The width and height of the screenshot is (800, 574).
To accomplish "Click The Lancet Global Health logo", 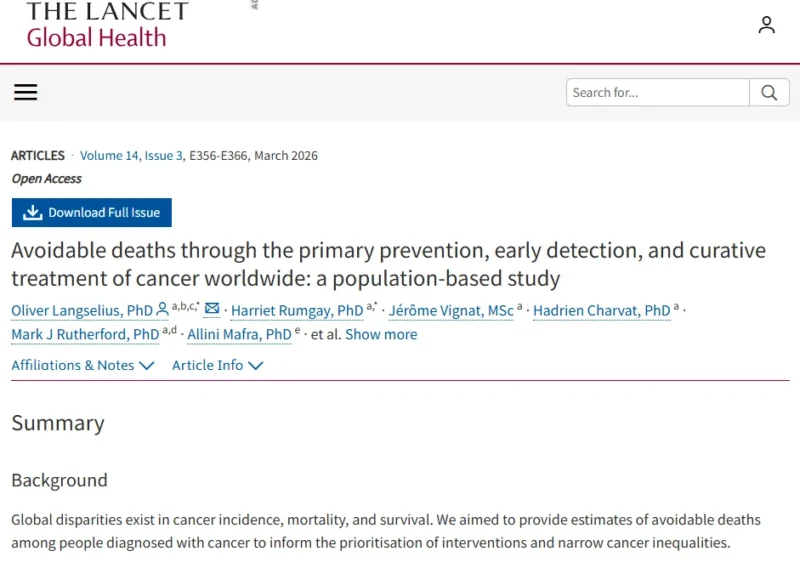I will [107, 25].
